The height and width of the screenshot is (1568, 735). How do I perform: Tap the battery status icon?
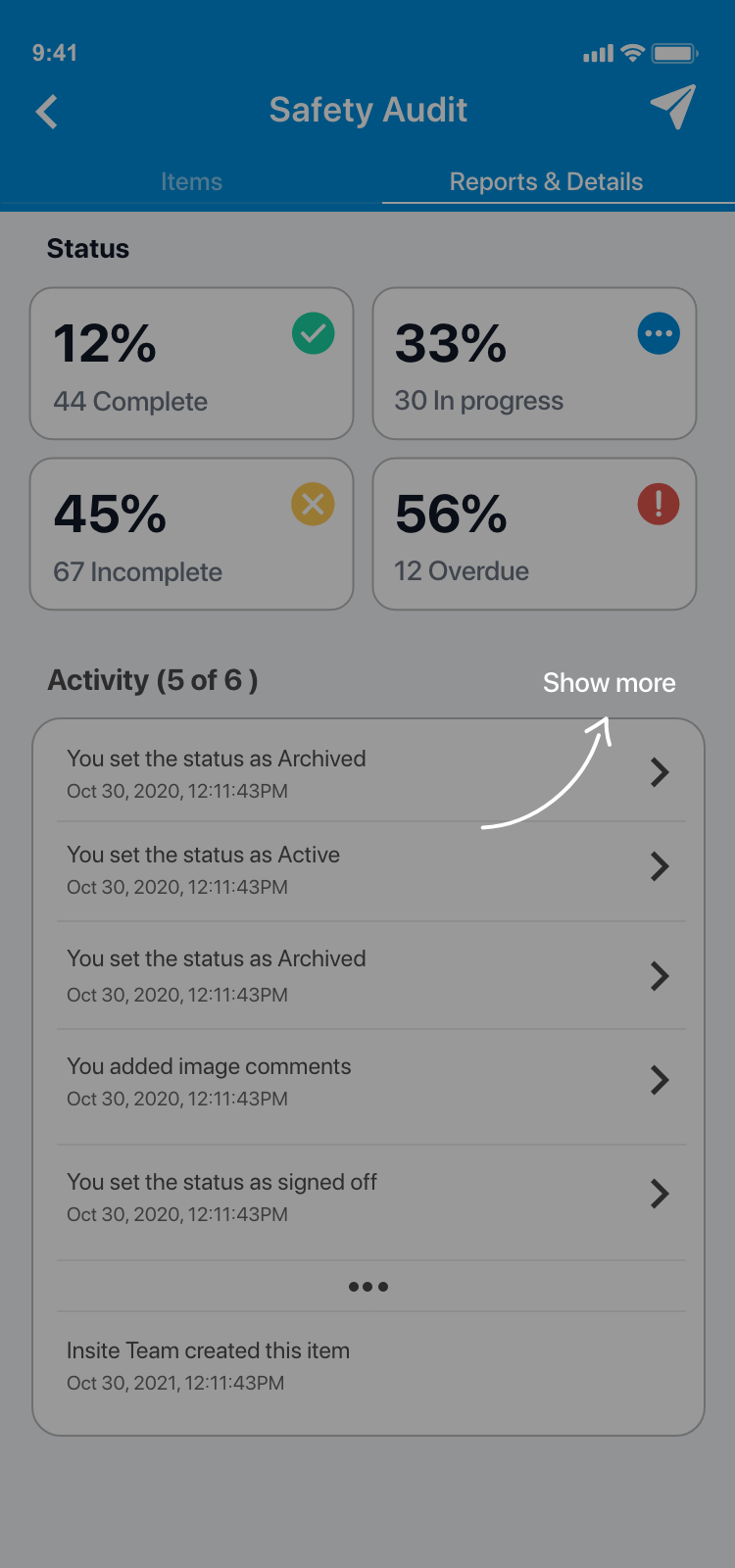pos(674,53)
